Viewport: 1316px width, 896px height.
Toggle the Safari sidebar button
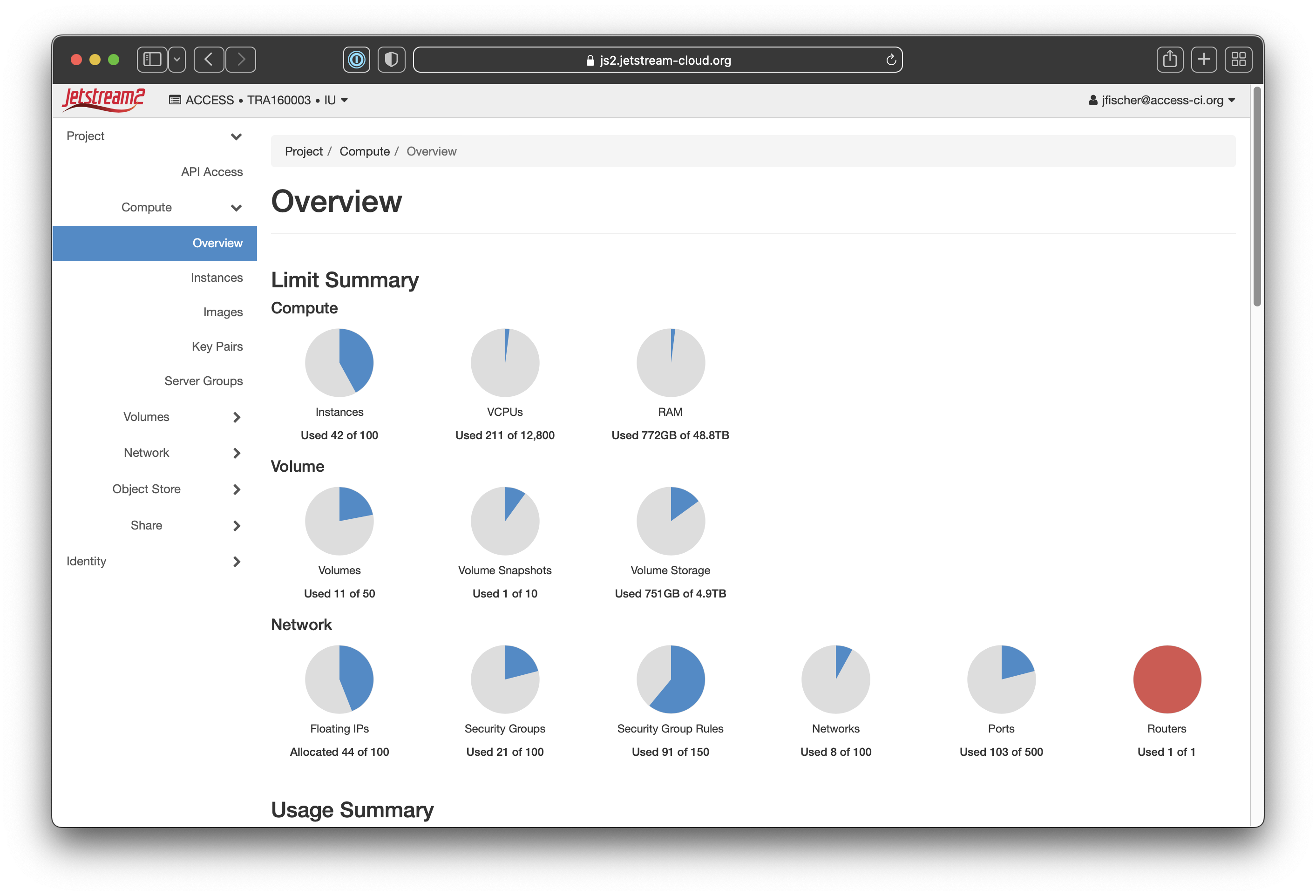[x=152, y=60]
